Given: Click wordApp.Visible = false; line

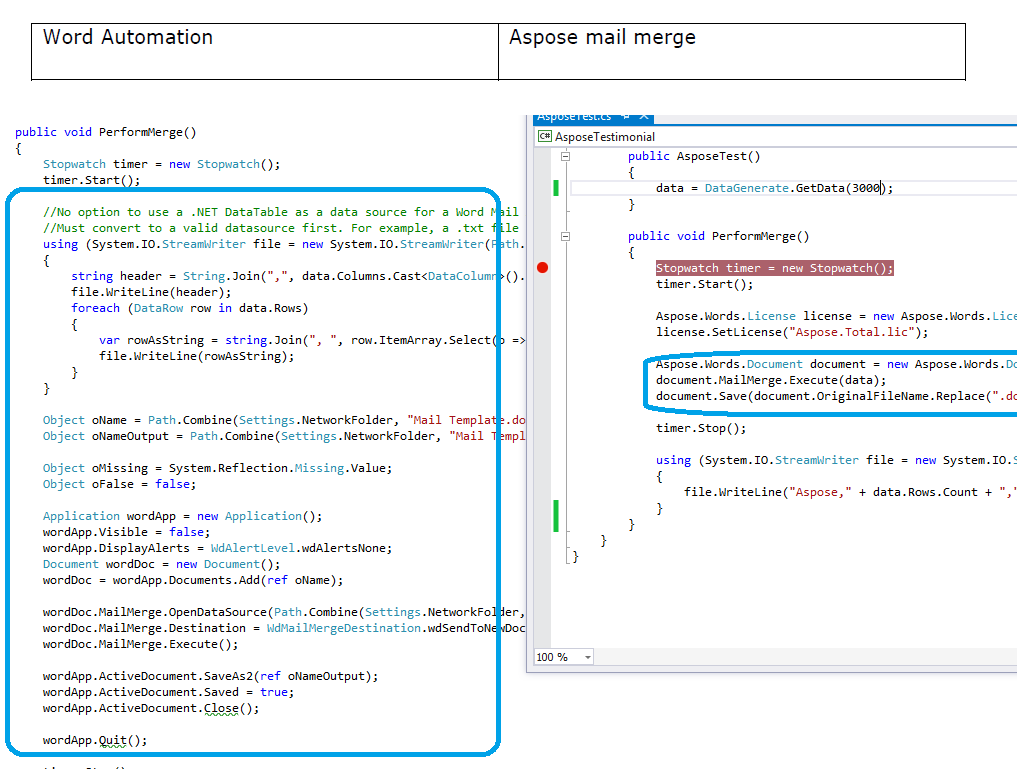Looking at the screenshot, I should pos(126,532).
